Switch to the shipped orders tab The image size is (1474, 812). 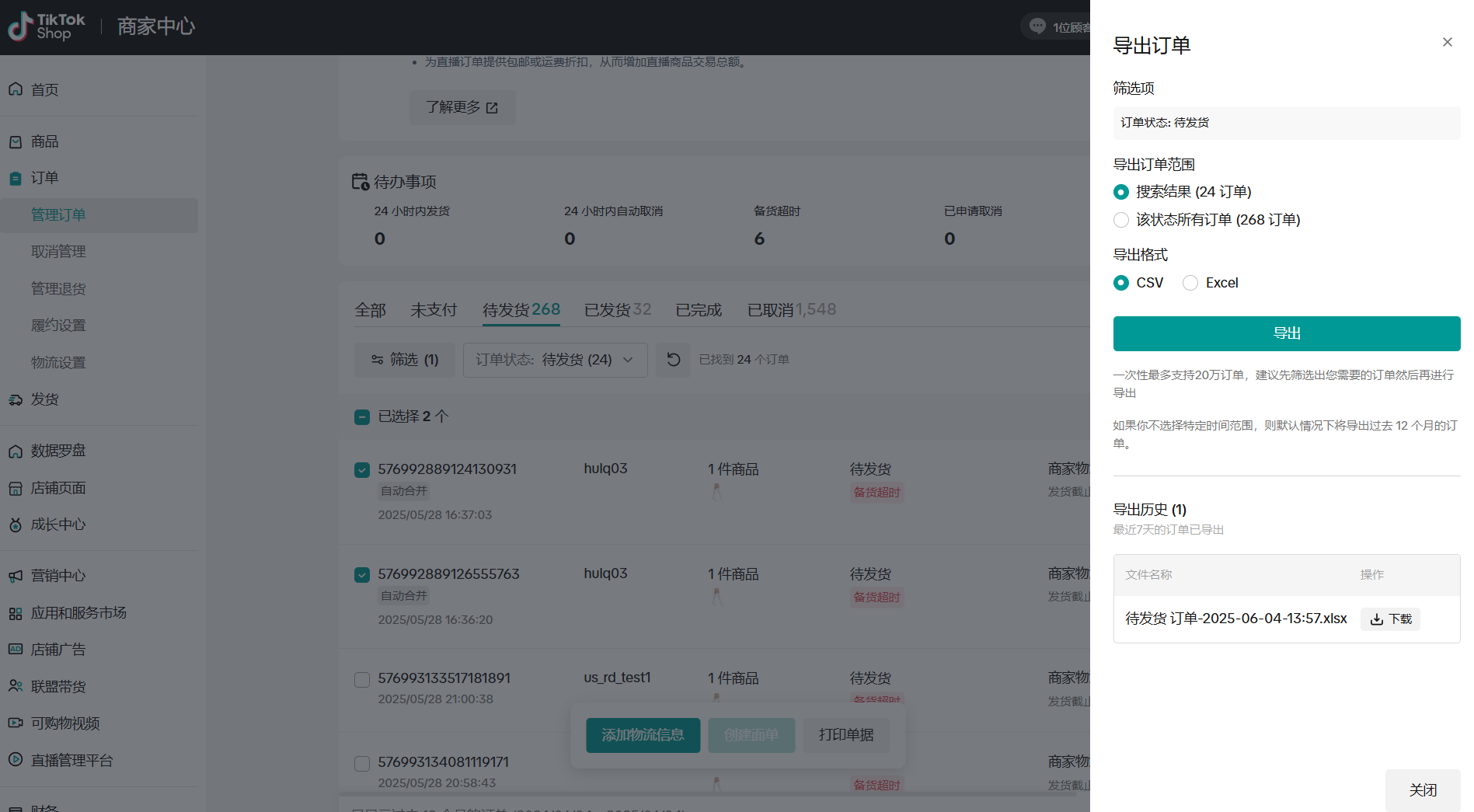click(617, 310)
